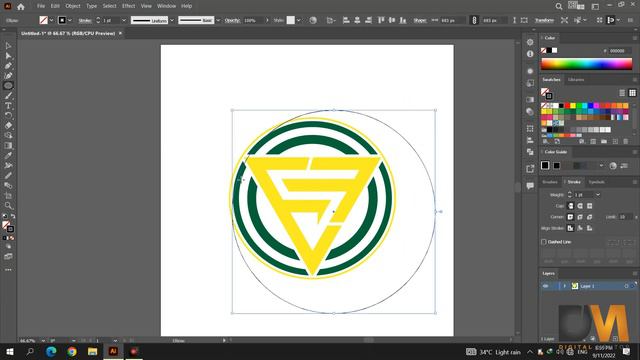Select Bevel Join corner option
This screenshot has width=640, height=360.
(589, 217)
